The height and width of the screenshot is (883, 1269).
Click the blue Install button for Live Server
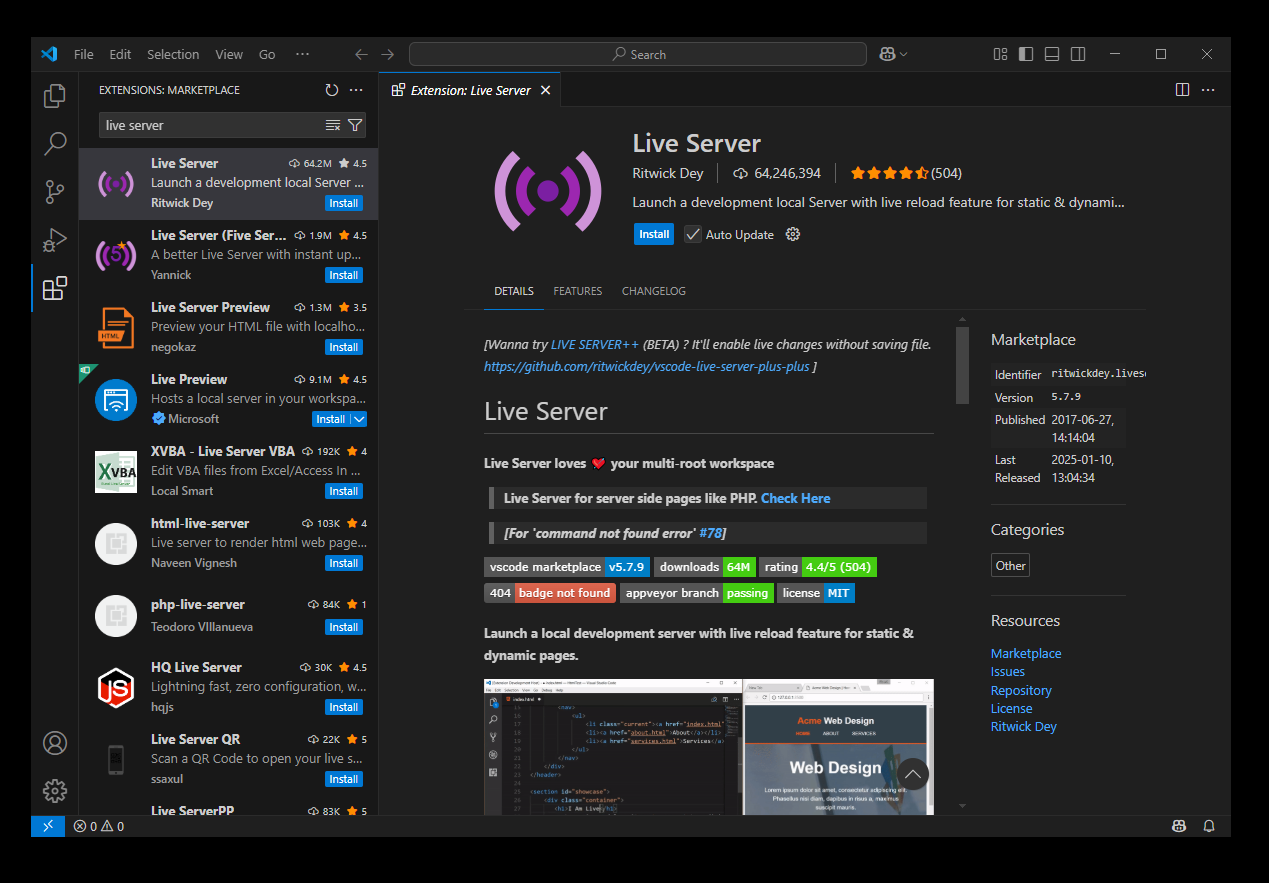tap(654, 234)
